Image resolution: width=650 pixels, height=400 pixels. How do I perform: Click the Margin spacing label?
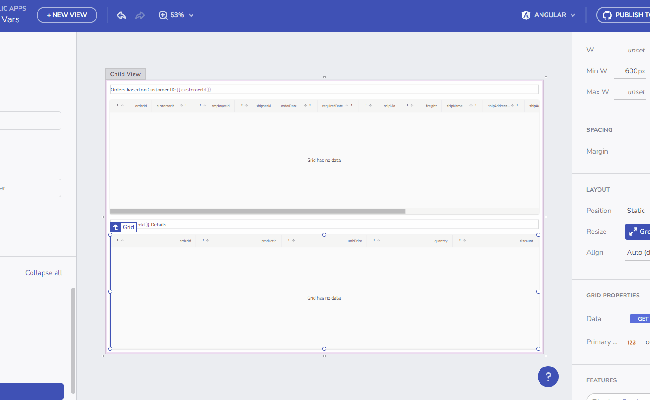[597, 151]
